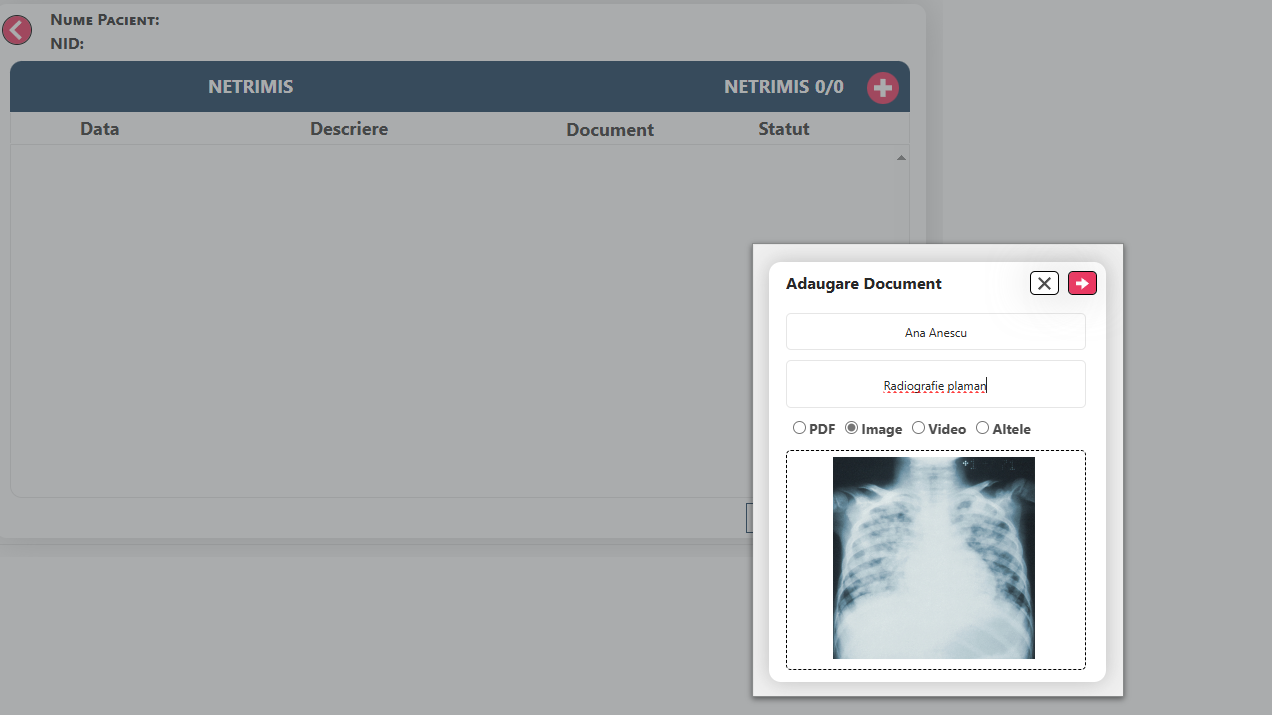The width and height of the screenshot is (1272, 715).
Task: Click the scrollbar up arrow
Action: click(901, 157)
